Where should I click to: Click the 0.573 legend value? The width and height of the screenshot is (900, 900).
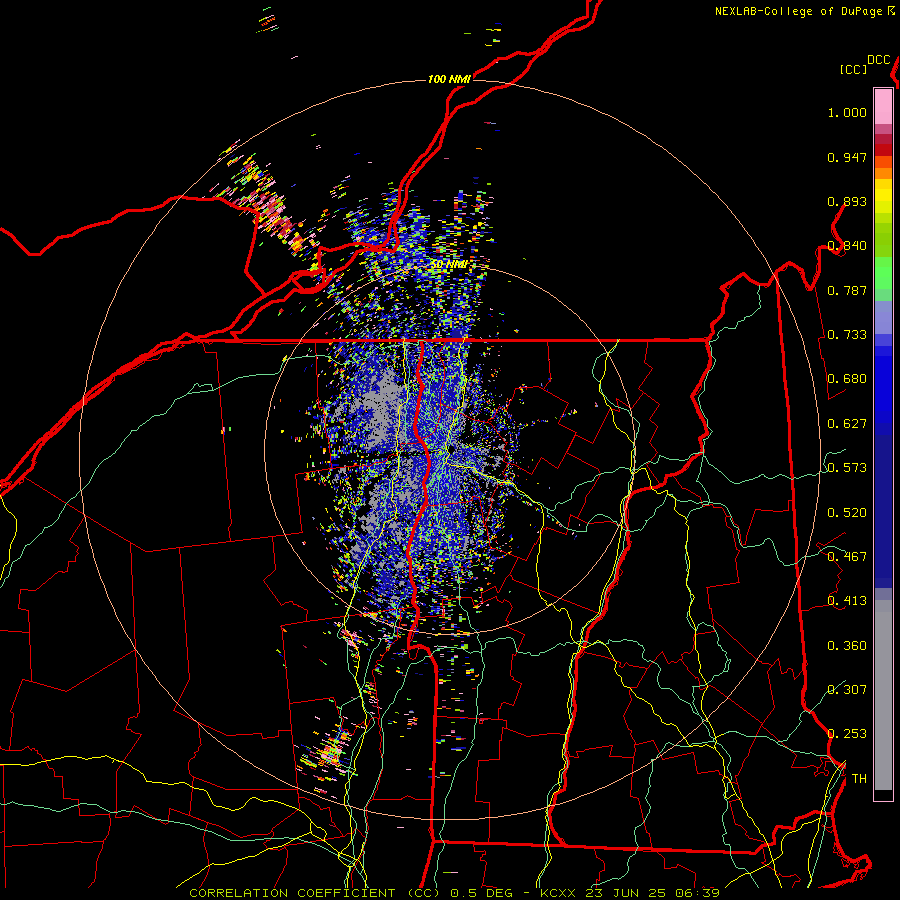pos(847,468)
